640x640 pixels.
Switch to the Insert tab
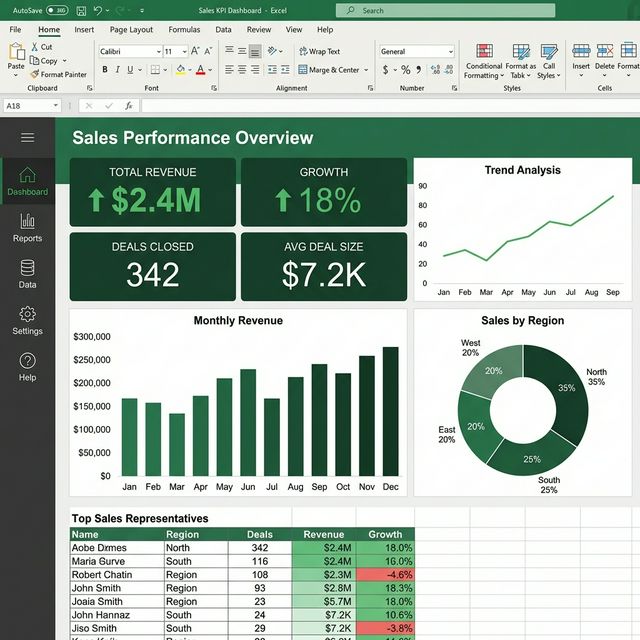coord(84,29)
